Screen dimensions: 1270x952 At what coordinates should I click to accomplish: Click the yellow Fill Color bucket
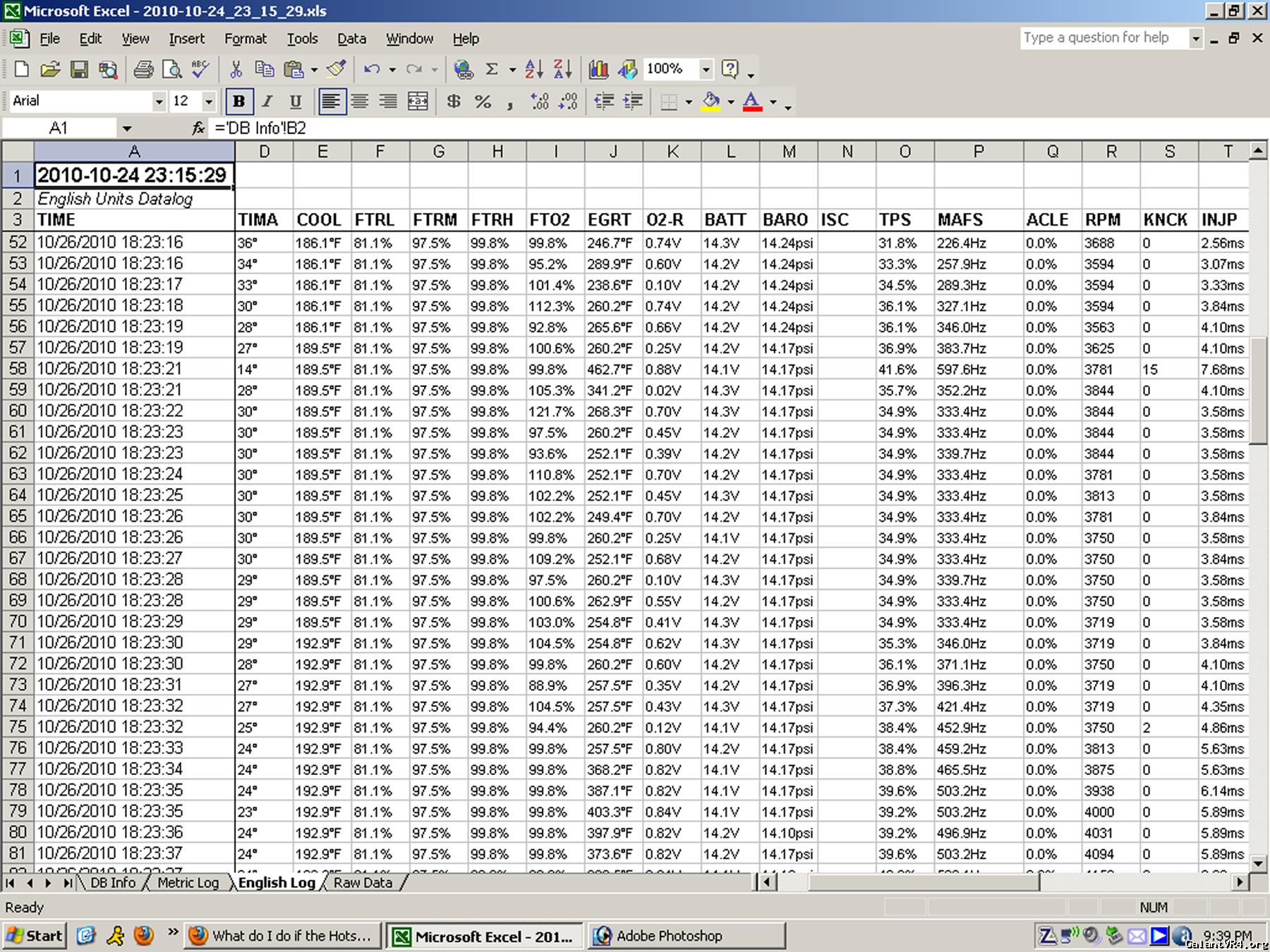coord(711,102)
